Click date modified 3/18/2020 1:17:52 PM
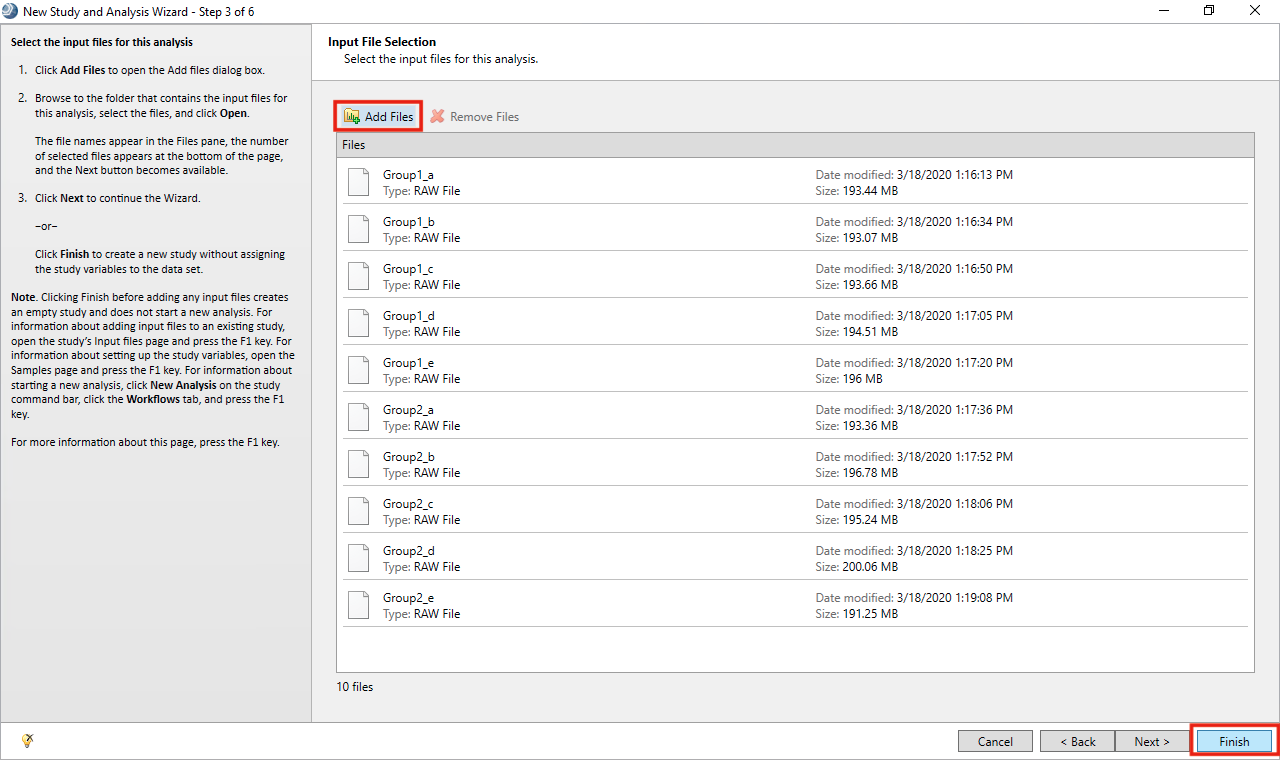Image resolution: width=1280 pixels, height=760 pixels. pos(955,457)
